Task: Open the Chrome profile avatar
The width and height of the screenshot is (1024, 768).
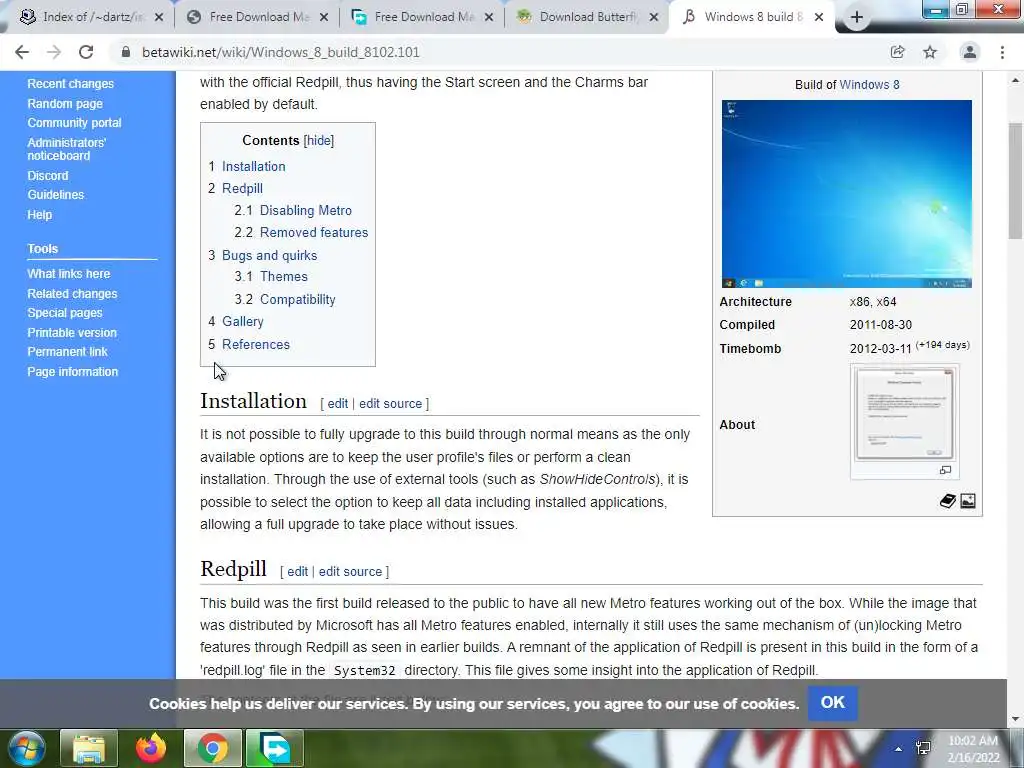Action: point(970,52)
